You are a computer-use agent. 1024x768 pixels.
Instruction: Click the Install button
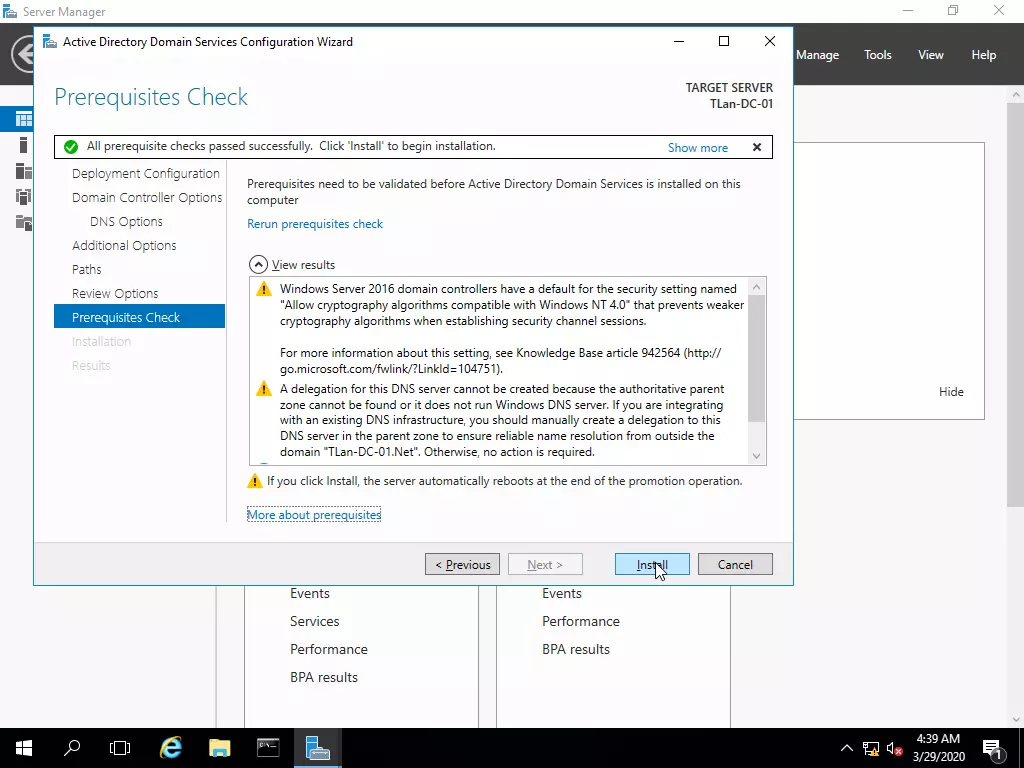point(652,564)
